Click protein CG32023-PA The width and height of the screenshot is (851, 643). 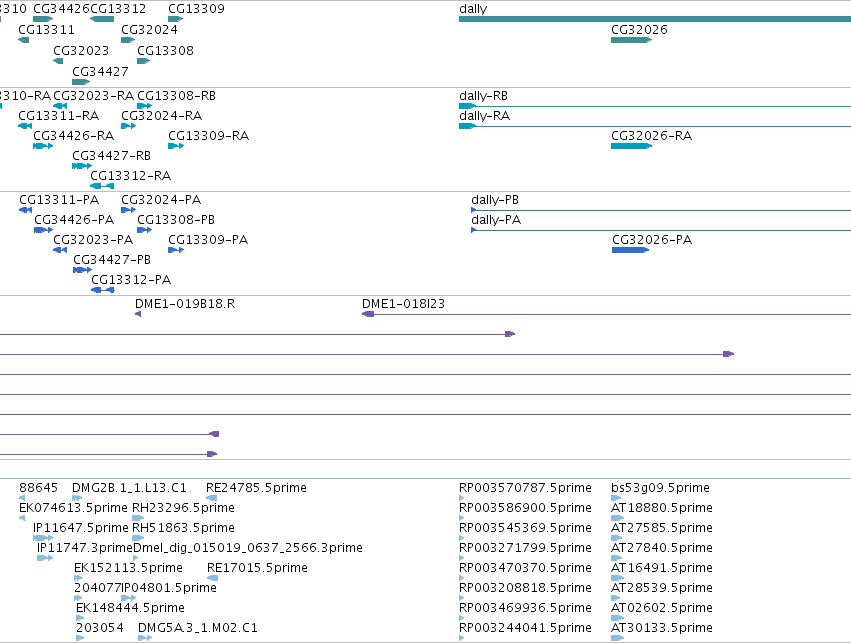pos(60,250)
